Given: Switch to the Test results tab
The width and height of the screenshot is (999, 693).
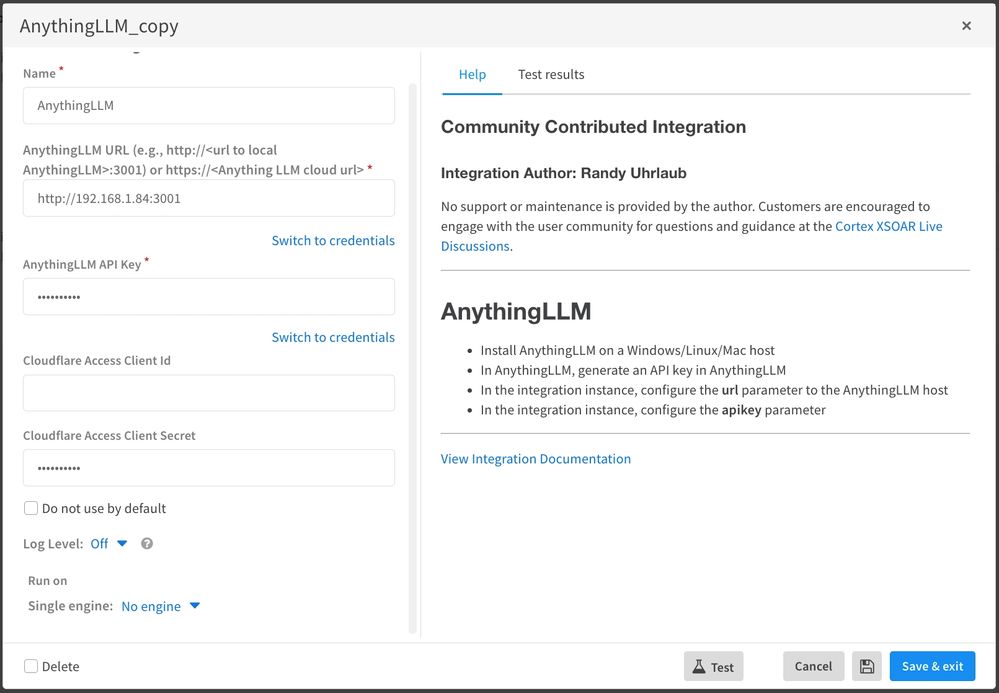Looking at the screenshot, I should tap(551, 75).
